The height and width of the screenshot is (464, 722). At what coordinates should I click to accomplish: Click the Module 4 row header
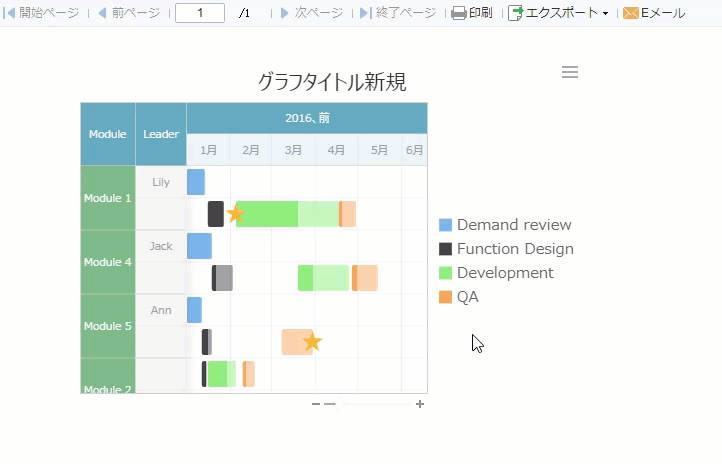108,262
